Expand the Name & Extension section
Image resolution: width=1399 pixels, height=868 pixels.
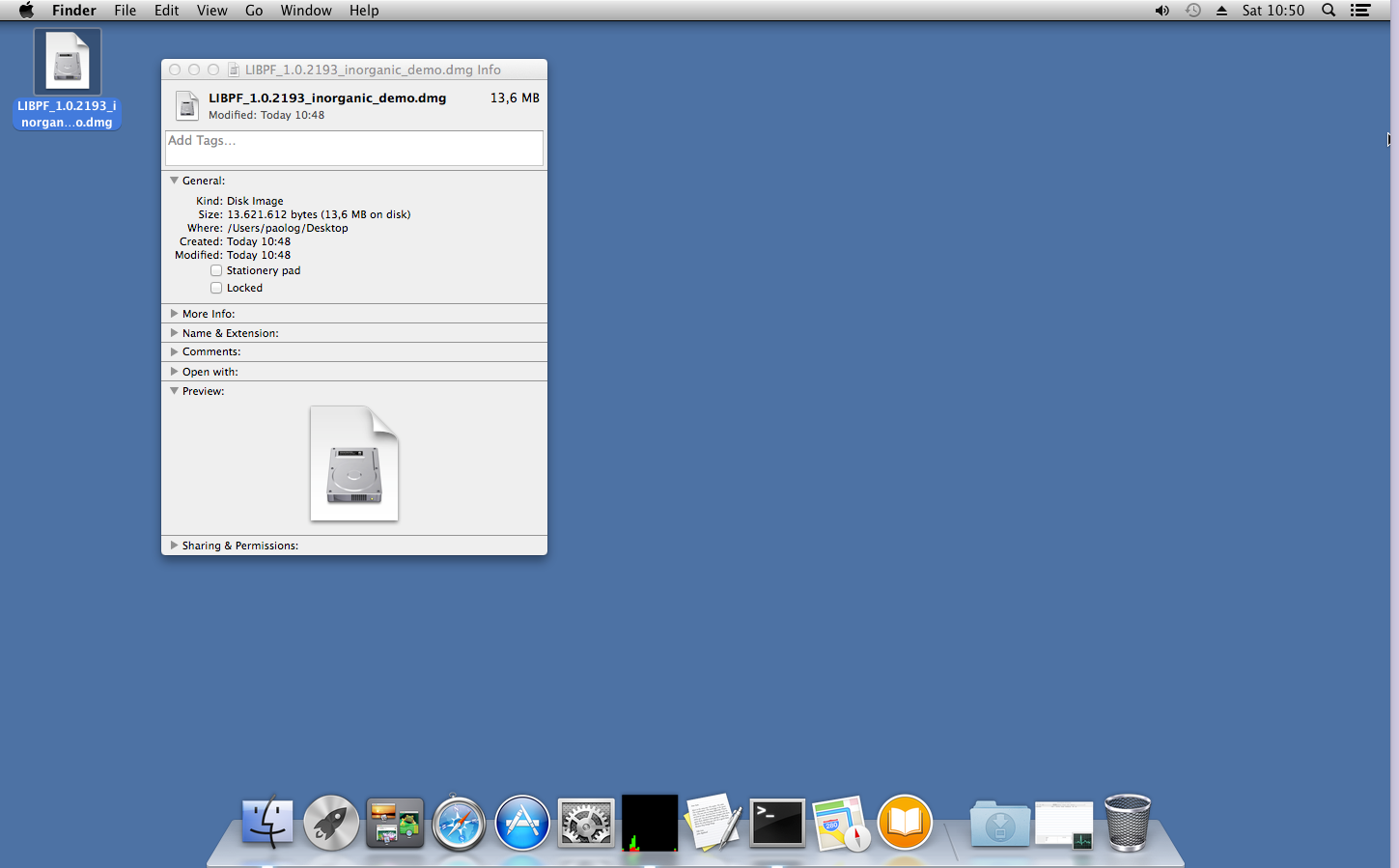pyautogui.click(x=175, y=333)
